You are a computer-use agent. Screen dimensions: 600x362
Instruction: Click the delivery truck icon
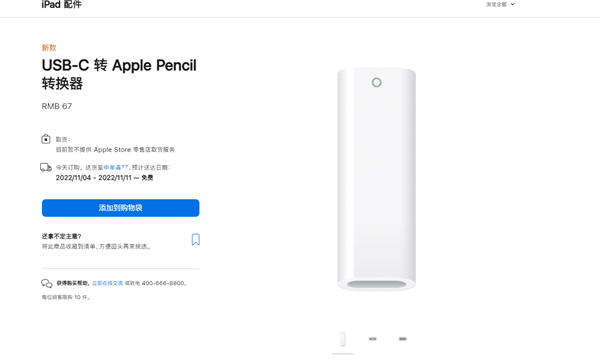[x=46, y=167]
